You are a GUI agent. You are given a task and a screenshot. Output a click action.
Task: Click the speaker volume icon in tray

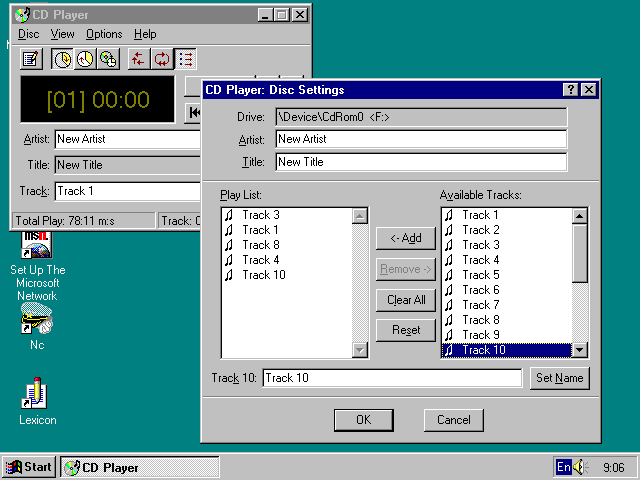[x=583, y=467]
